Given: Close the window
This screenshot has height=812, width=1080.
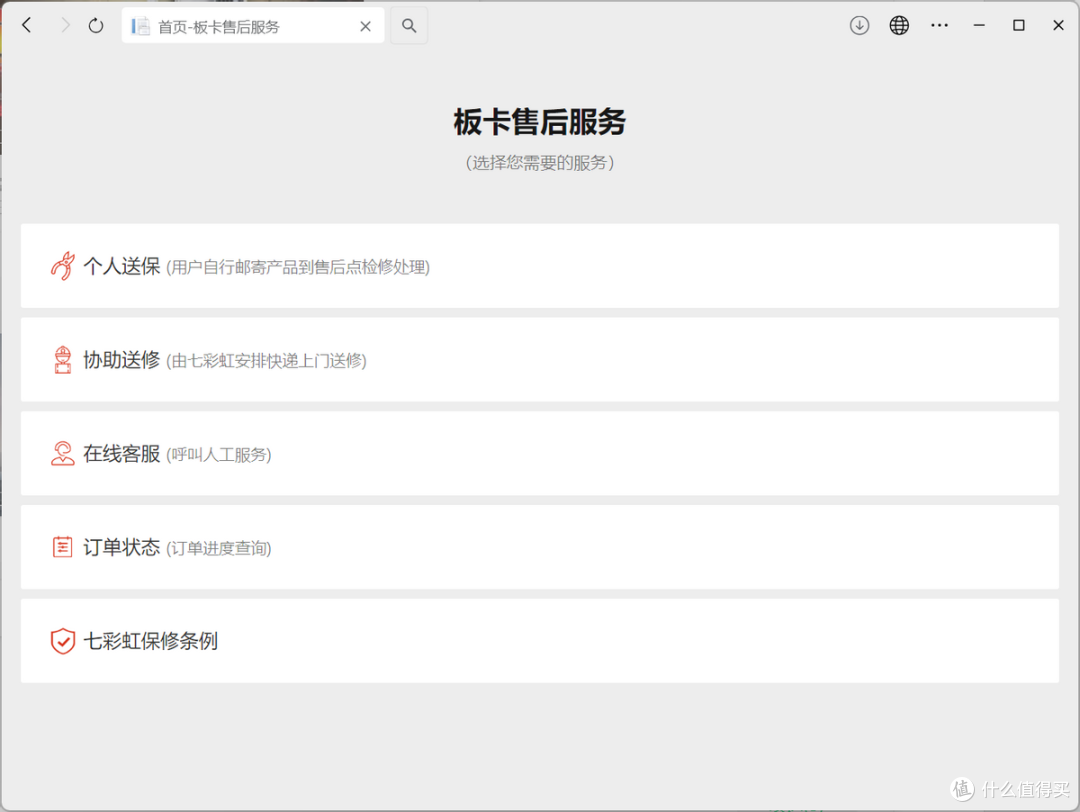Looking at the screenshot, I should [1059, 25].
